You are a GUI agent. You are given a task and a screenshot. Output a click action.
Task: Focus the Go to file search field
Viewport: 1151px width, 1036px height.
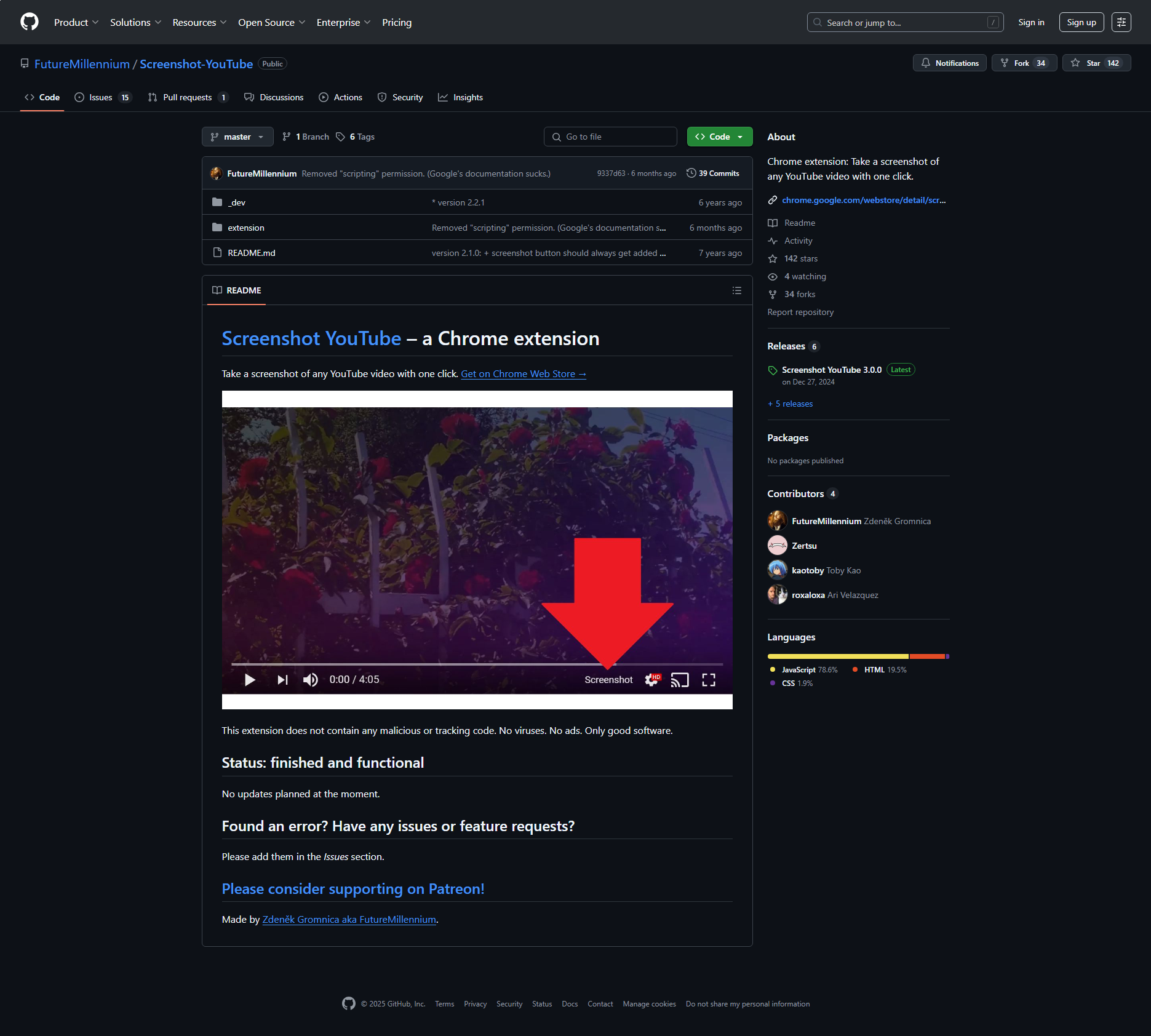610,137
